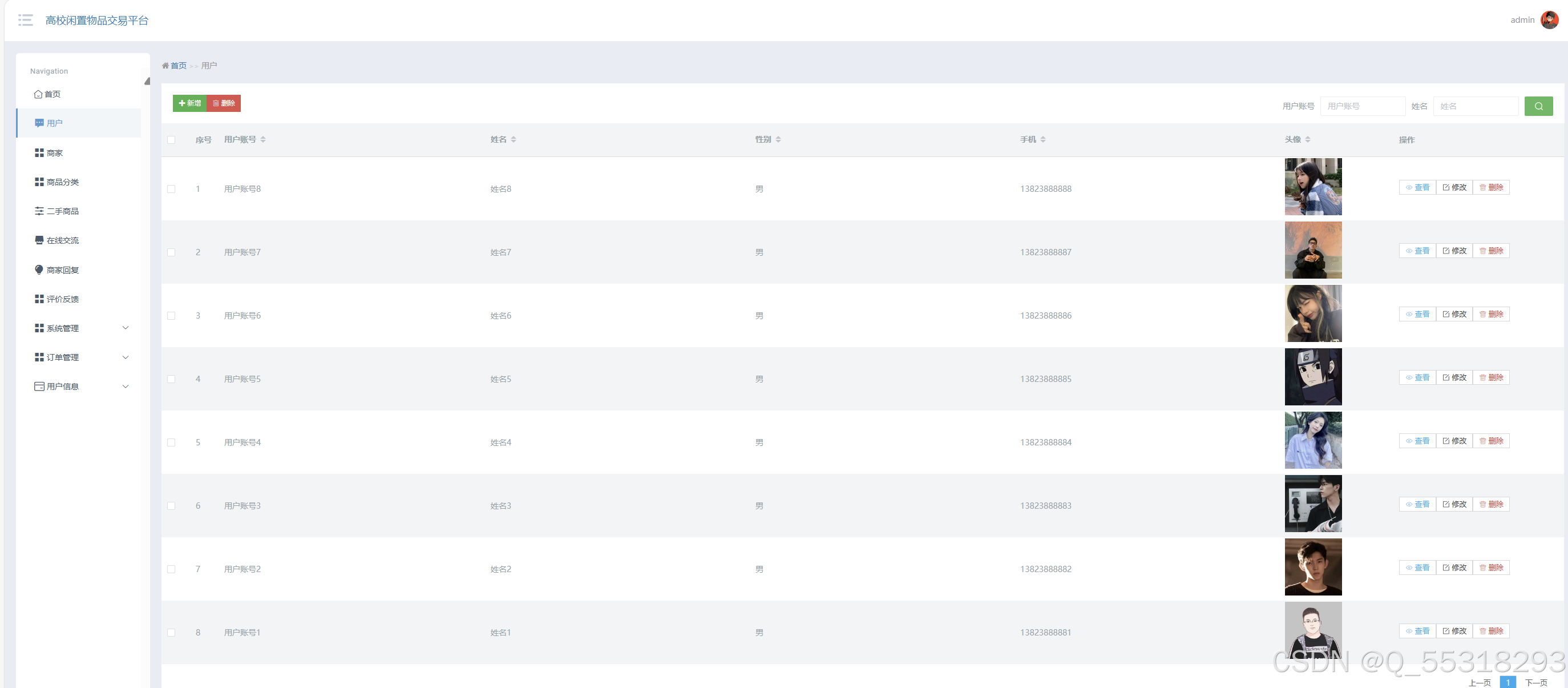
Task: Click the green 新增 button
Action: pos(190,103)
